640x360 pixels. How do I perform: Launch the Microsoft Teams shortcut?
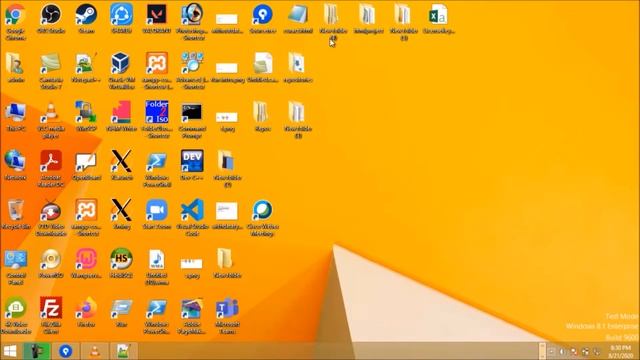[227, 316]
